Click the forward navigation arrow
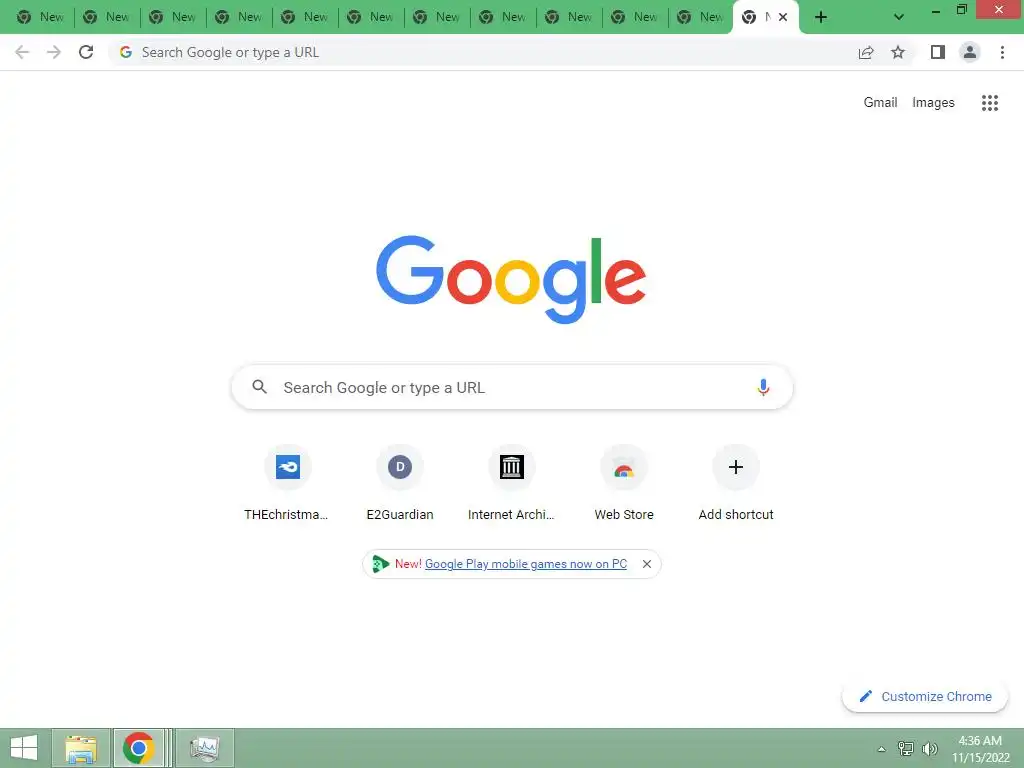The height and width of the screenshot is (768, 1024). coord(54,52)
